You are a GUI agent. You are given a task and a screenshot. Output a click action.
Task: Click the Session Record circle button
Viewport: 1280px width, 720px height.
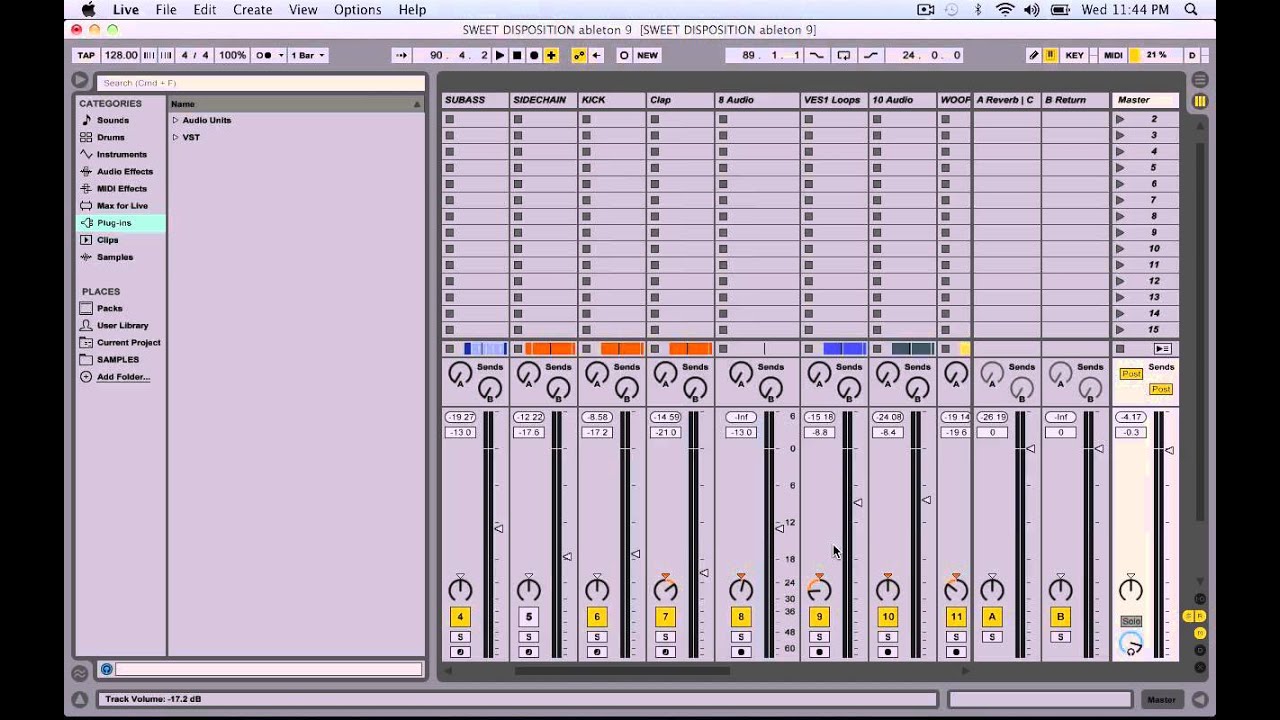coord(624,55)
